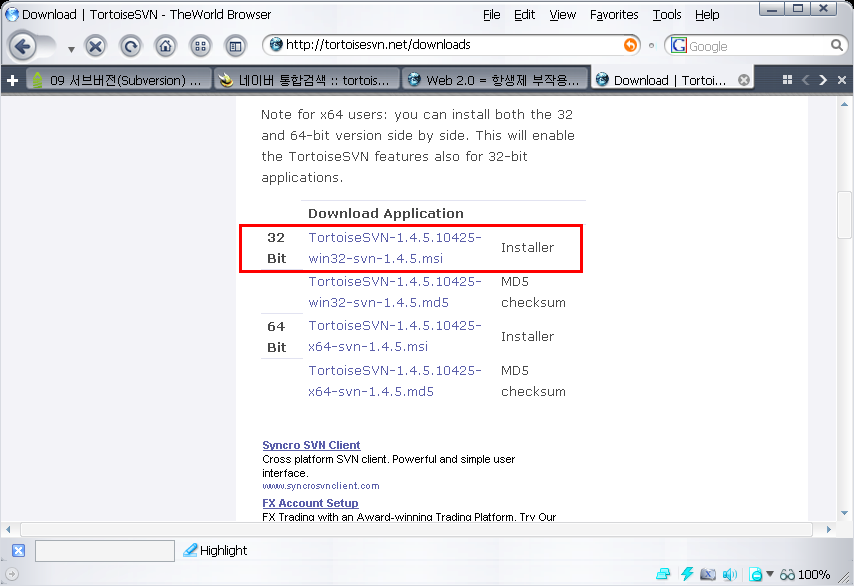Click the horizontal scrollbar right arrow
Viewport: 854px width, 586px height.
tap(829, 529)
